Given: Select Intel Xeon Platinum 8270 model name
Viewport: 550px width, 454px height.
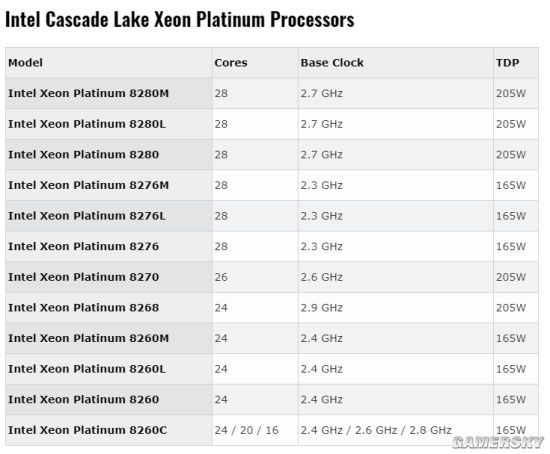Looking at the screenshot, I should tap(83, 277).
